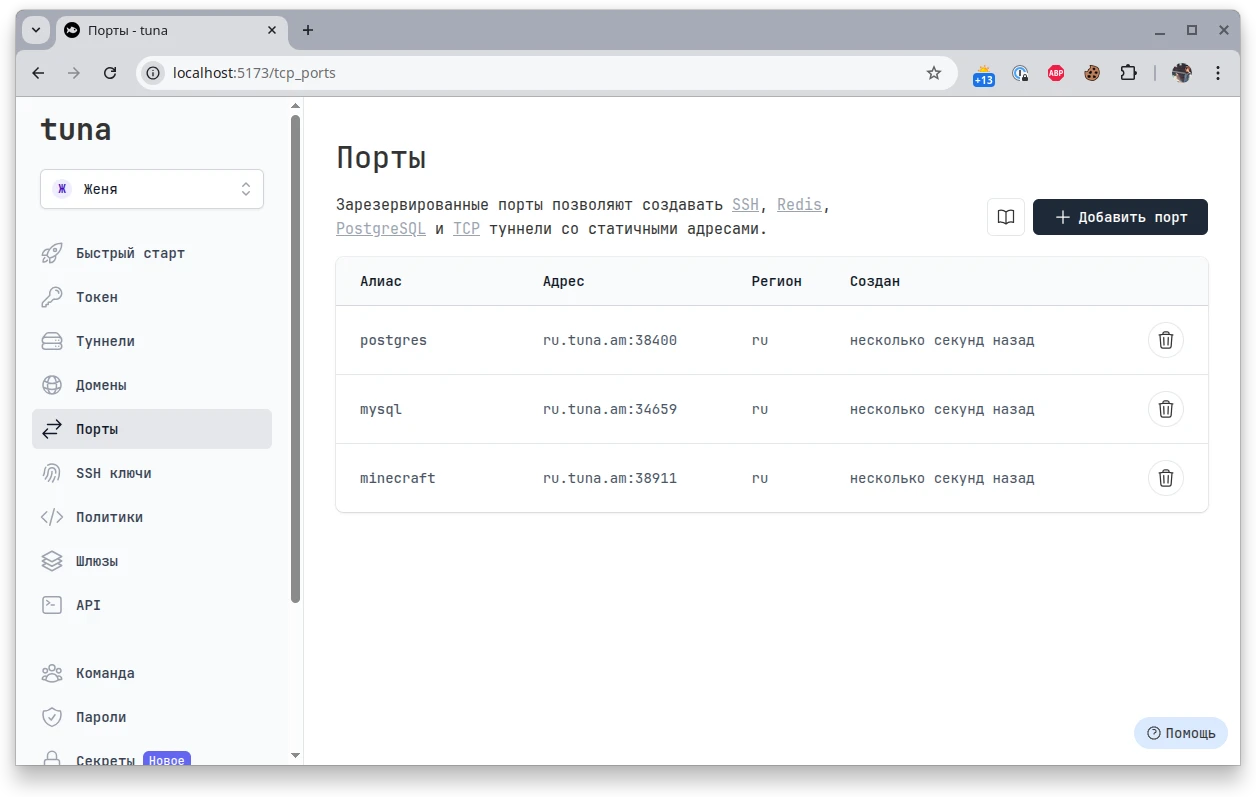Bookmark this page with star icon
Image resolution: width=1256 pixels, height=797 pixels.
(x=934, y=73)
